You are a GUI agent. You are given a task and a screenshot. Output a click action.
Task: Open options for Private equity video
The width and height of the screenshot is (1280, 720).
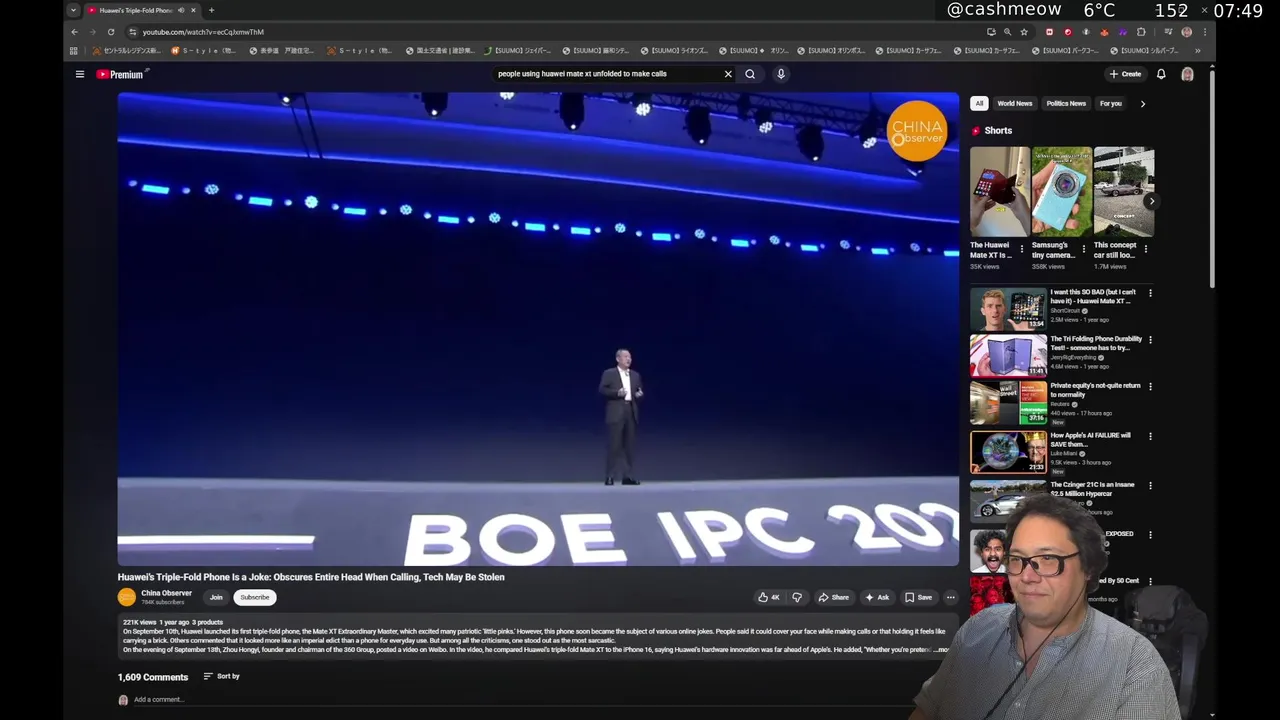point(1150,387)
